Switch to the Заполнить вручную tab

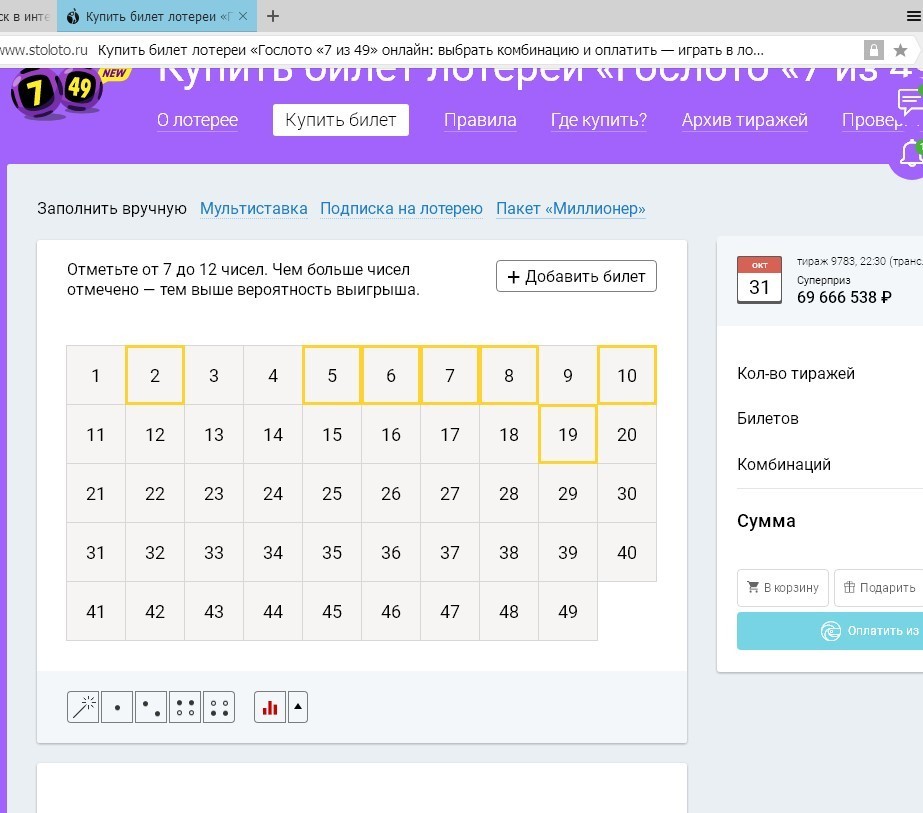[112, 208]
